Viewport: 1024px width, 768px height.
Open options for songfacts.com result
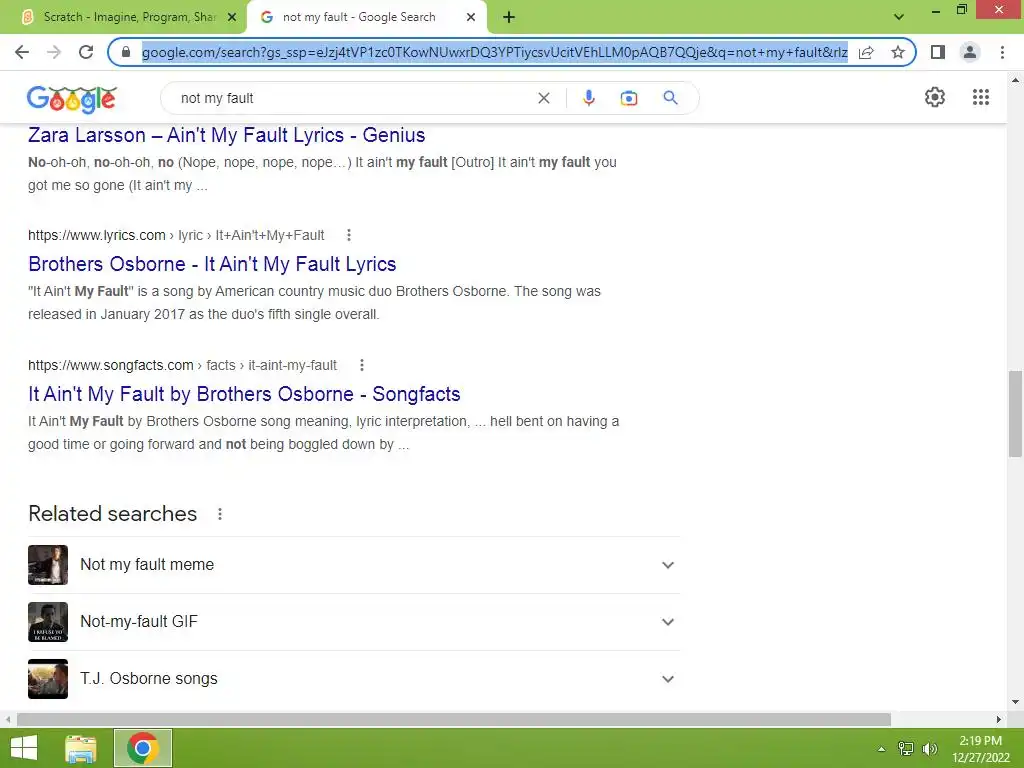pyautogui.click(x=362, y=365)
